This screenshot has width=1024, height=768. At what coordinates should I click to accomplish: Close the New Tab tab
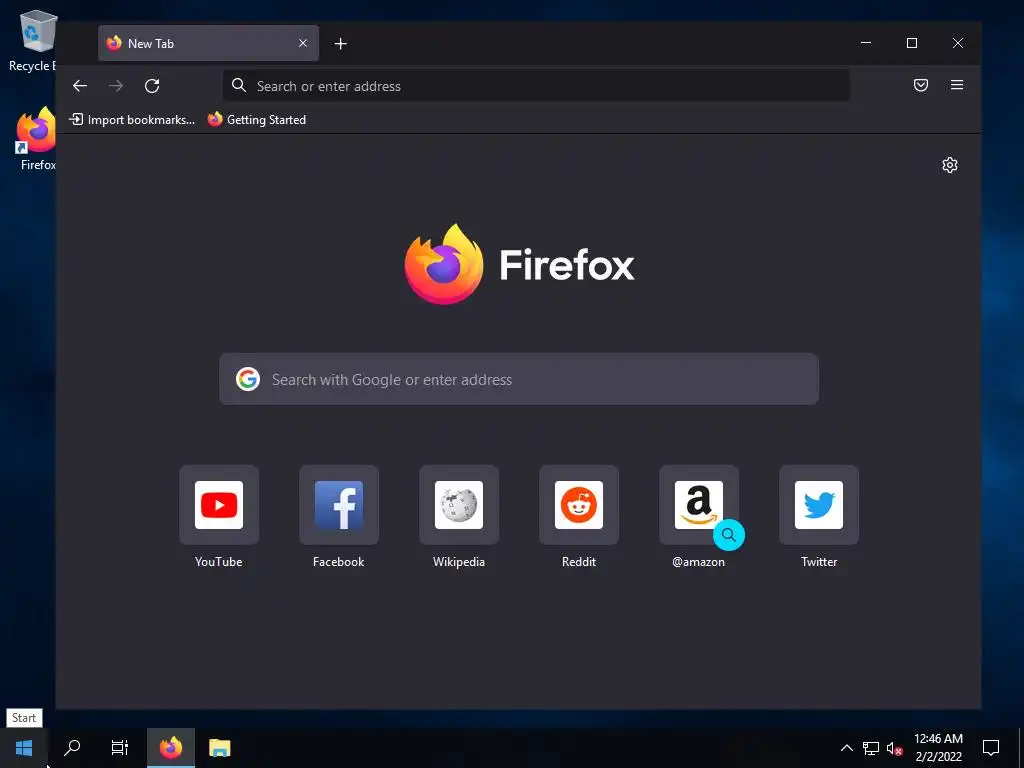click(303, 43)
